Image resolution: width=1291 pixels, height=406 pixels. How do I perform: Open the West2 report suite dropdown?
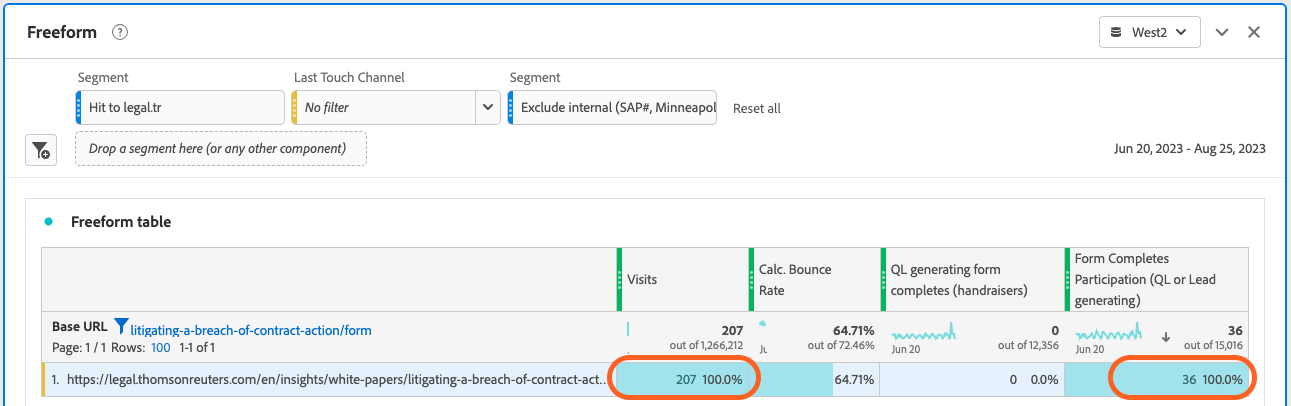[1149, 32]
